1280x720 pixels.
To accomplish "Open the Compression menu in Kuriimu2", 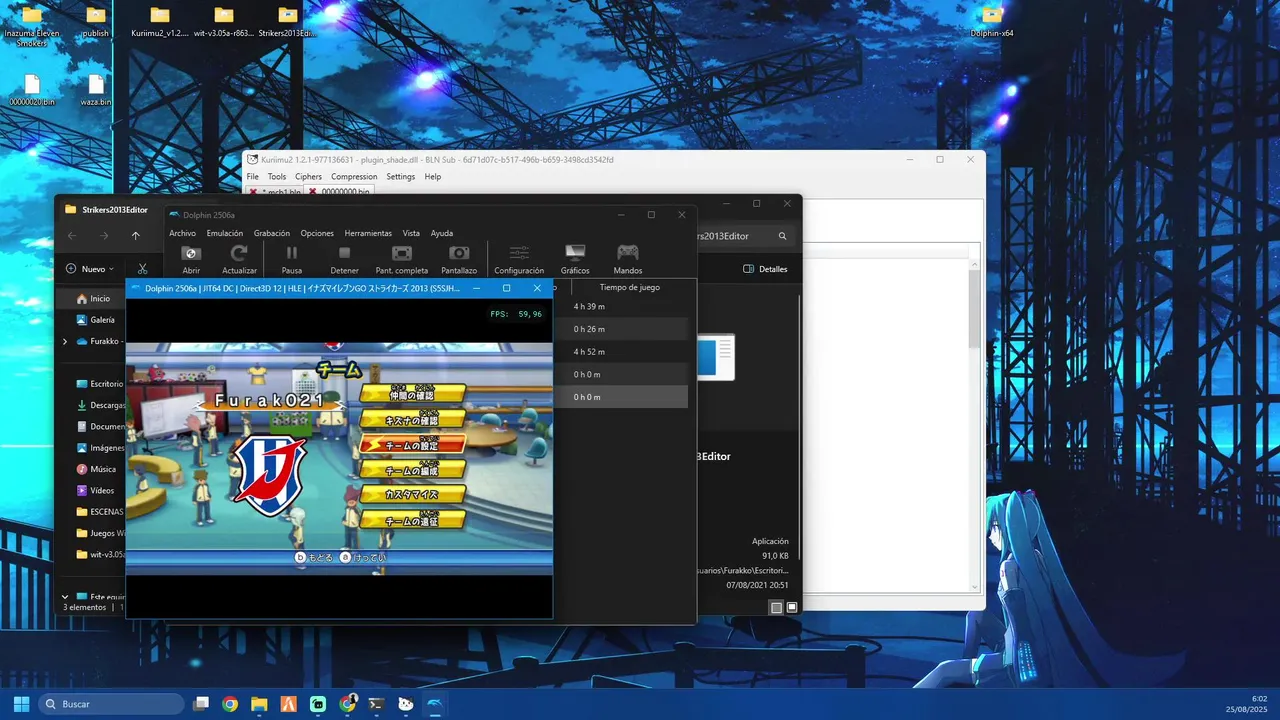I will point(354,177).
